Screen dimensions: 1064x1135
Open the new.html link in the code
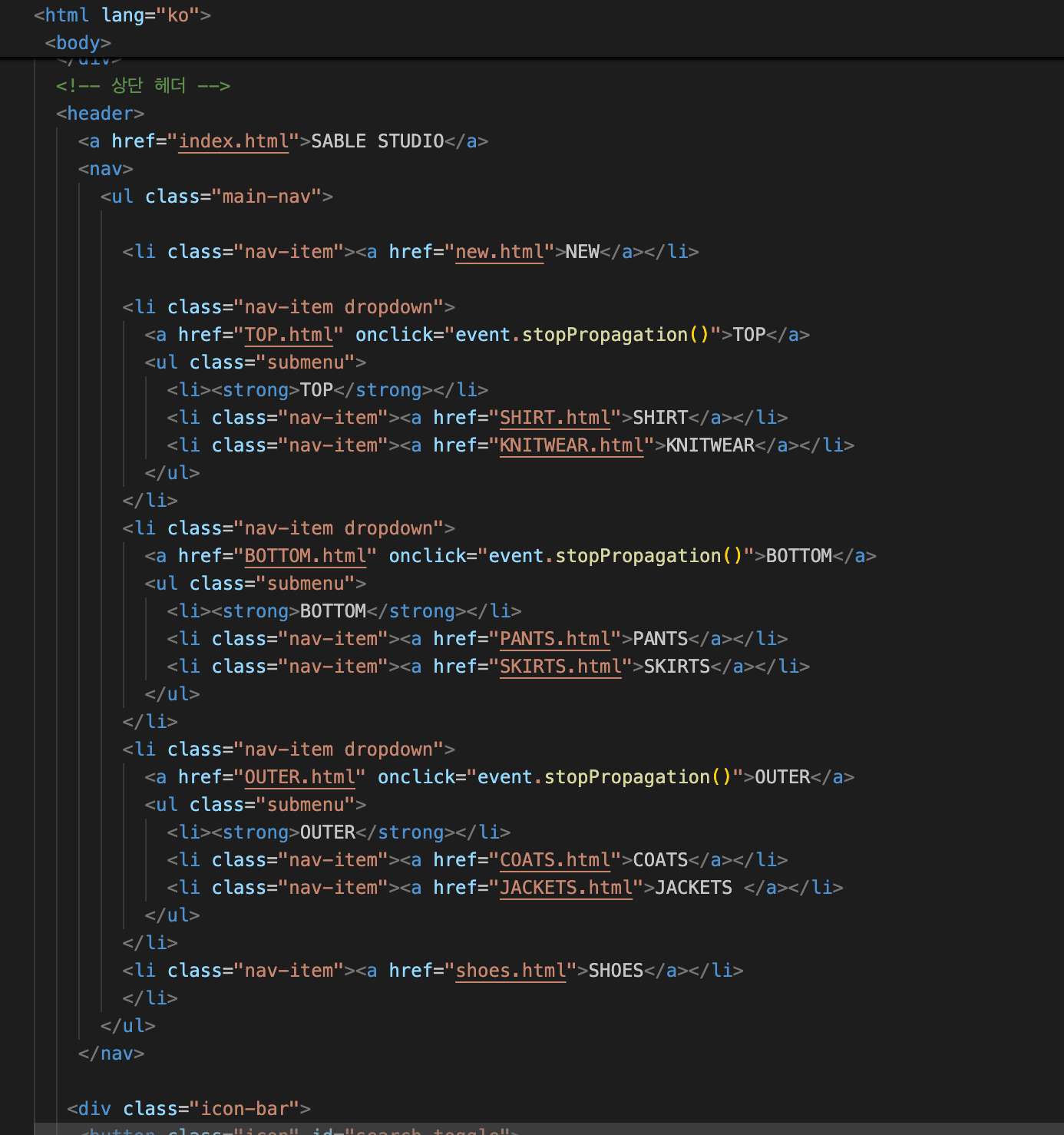click(499, 252)
